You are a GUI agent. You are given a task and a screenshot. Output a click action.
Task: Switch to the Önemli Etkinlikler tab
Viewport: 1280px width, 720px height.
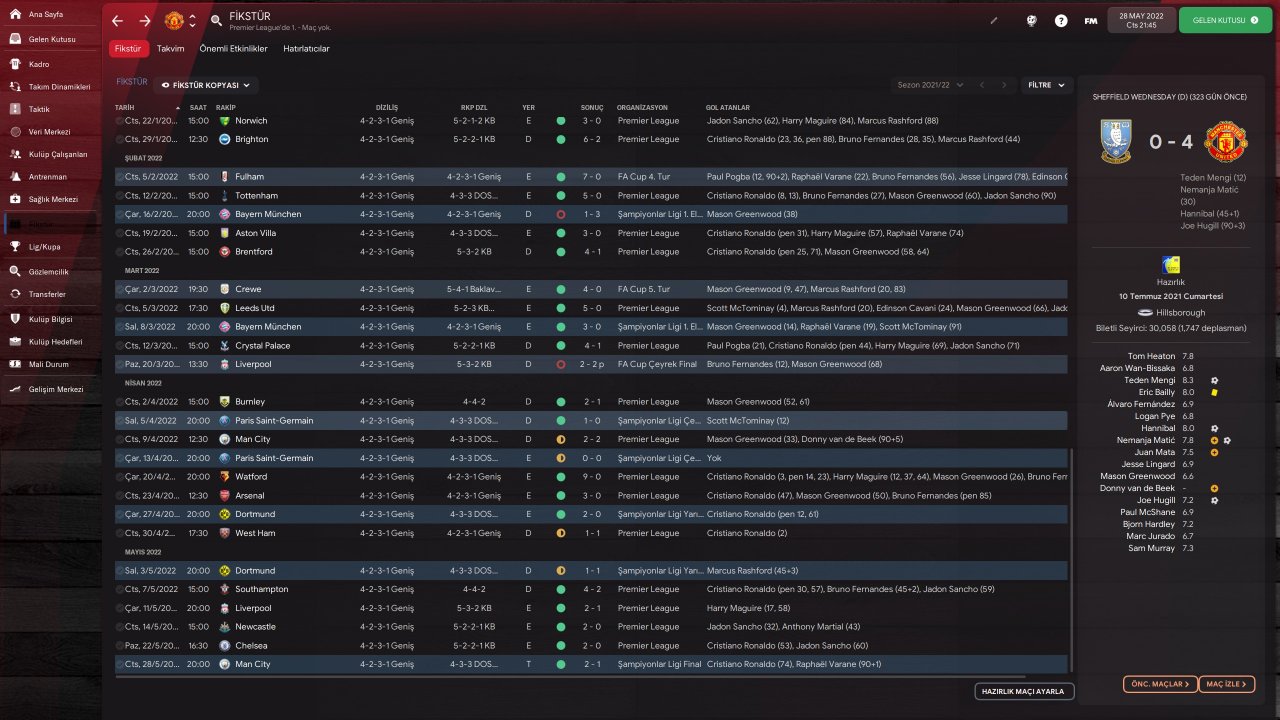pyautogui.click(x=234, y=48)
